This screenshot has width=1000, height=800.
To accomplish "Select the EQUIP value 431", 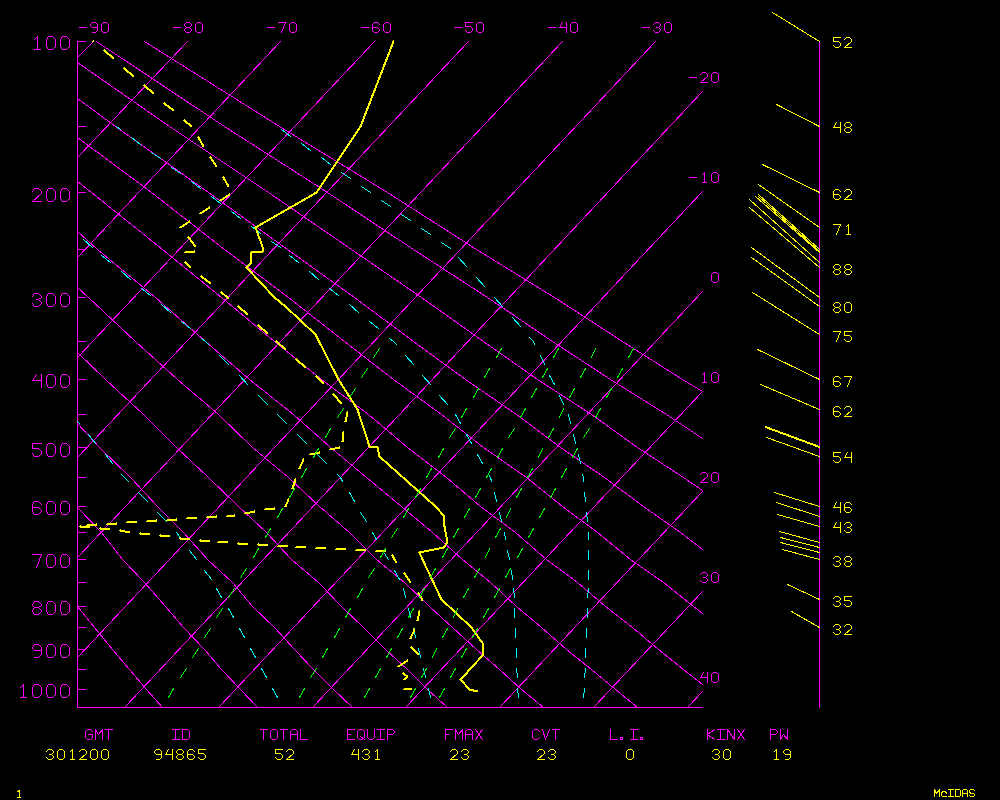I will [371, 755].
